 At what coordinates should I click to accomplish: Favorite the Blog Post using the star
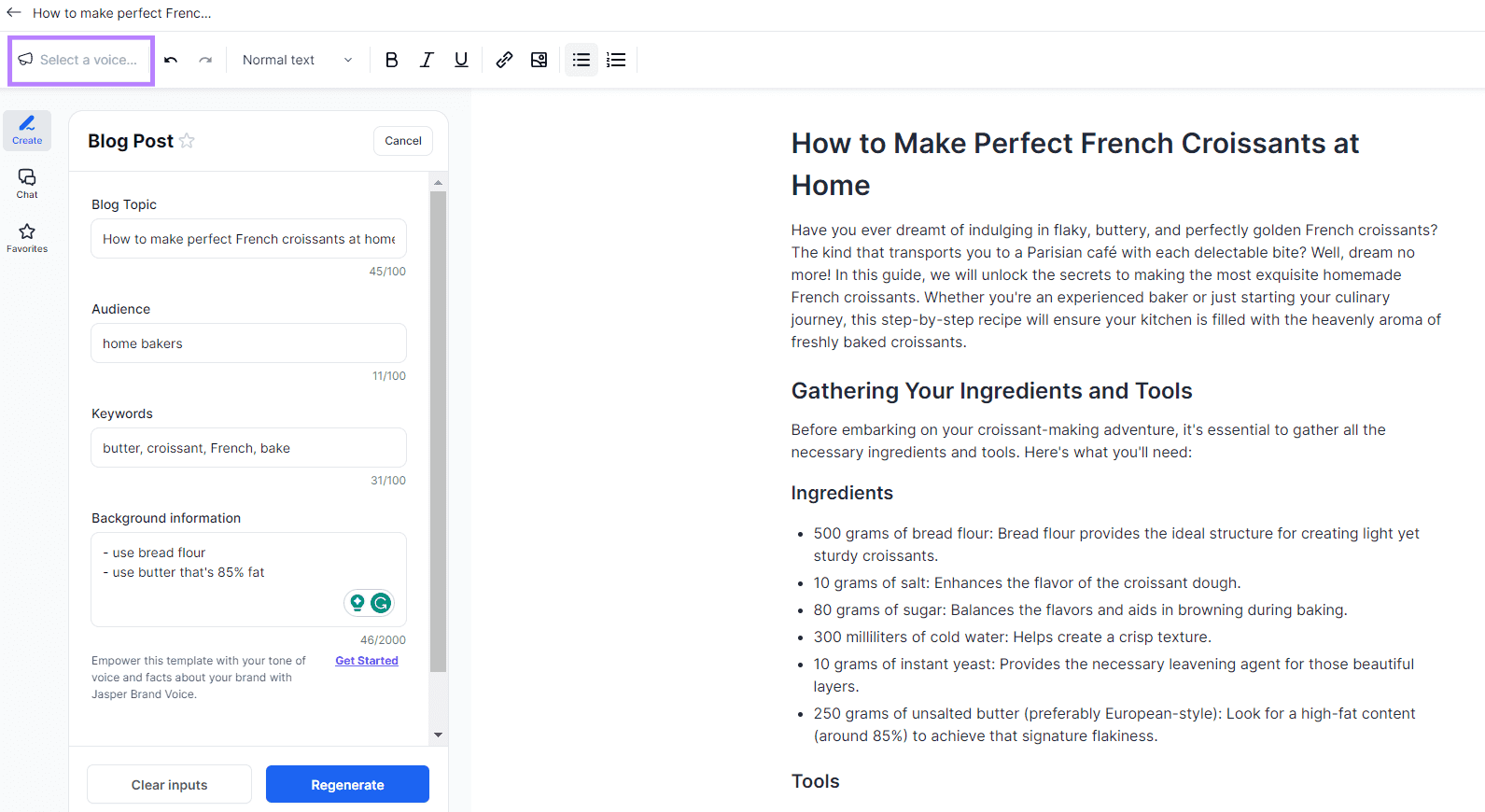point(188,140)
